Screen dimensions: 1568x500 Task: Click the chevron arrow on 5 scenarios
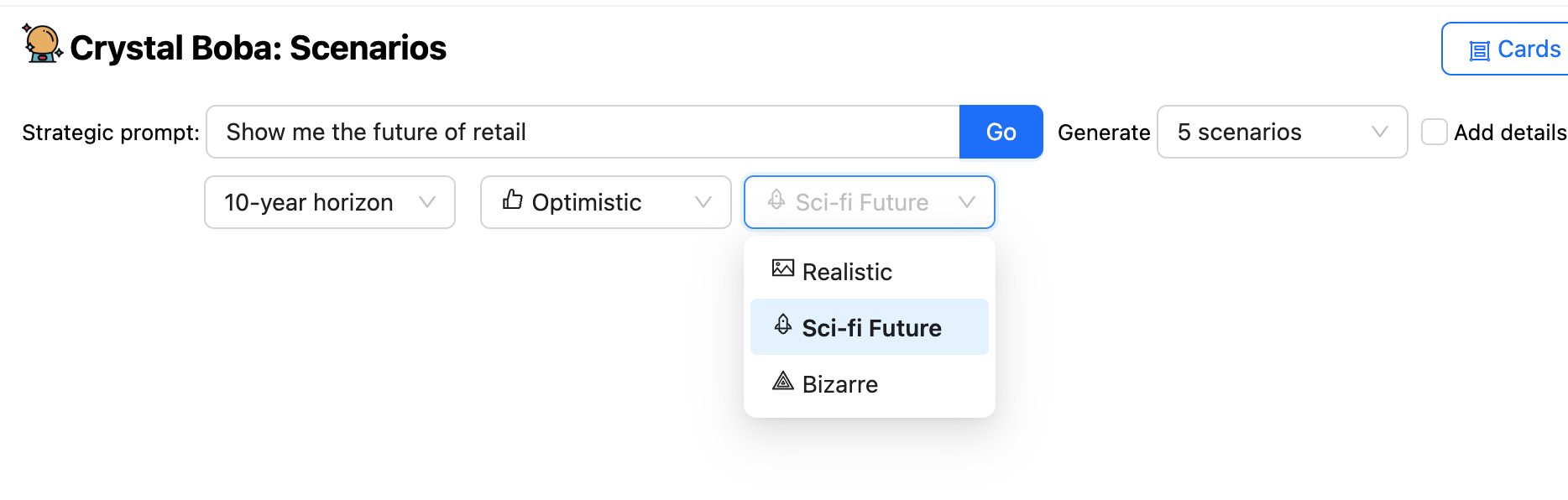tap(1379, 133)
